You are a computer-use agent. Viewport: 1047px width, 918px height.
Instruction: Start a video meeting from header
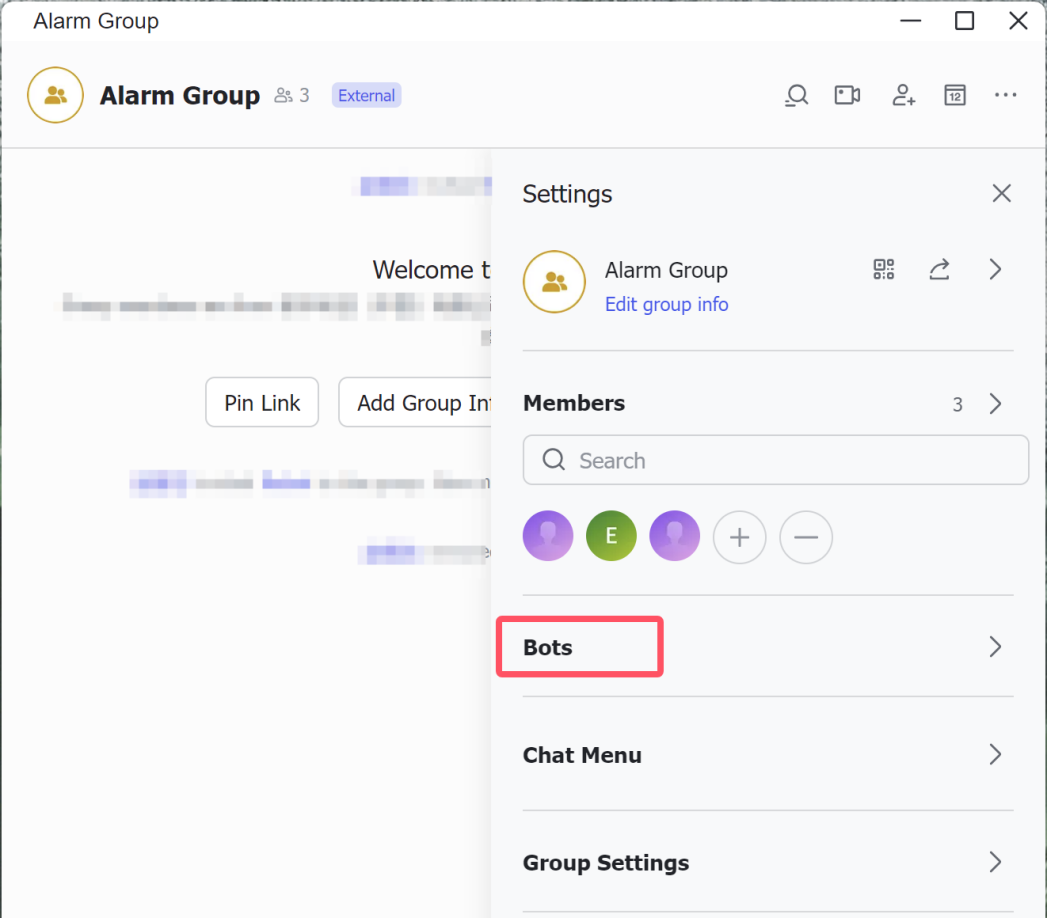847,96
